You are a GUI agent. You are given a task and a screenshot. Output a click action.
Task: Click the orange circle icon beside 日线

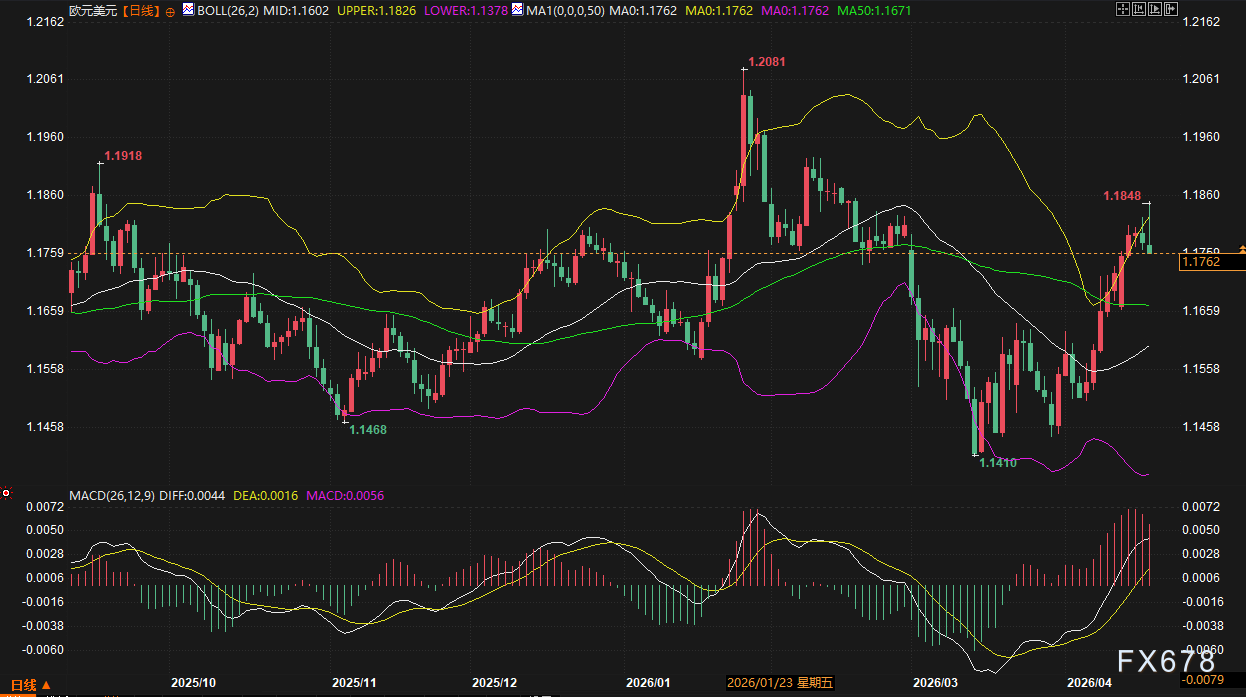coord(169,10)
